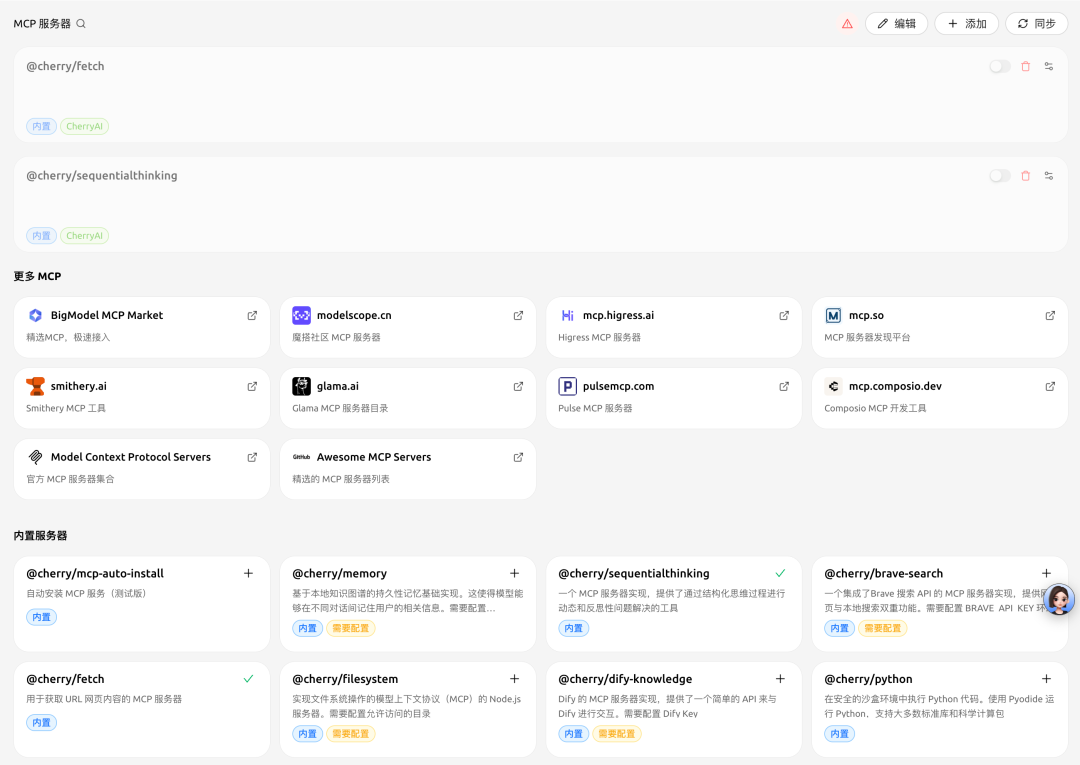Image resolution: width=1080 pixels, height=765 pixels.
Task: Click the red warning triangle icon
Action: click(x=847, y=24)
